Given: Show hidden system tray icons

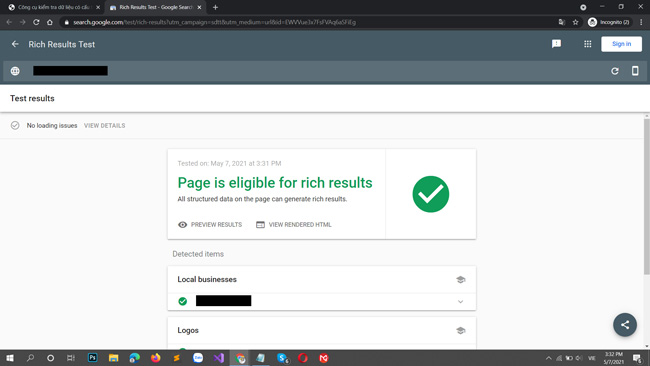Looking at the screenshot, I should click(x=548, y=358).
